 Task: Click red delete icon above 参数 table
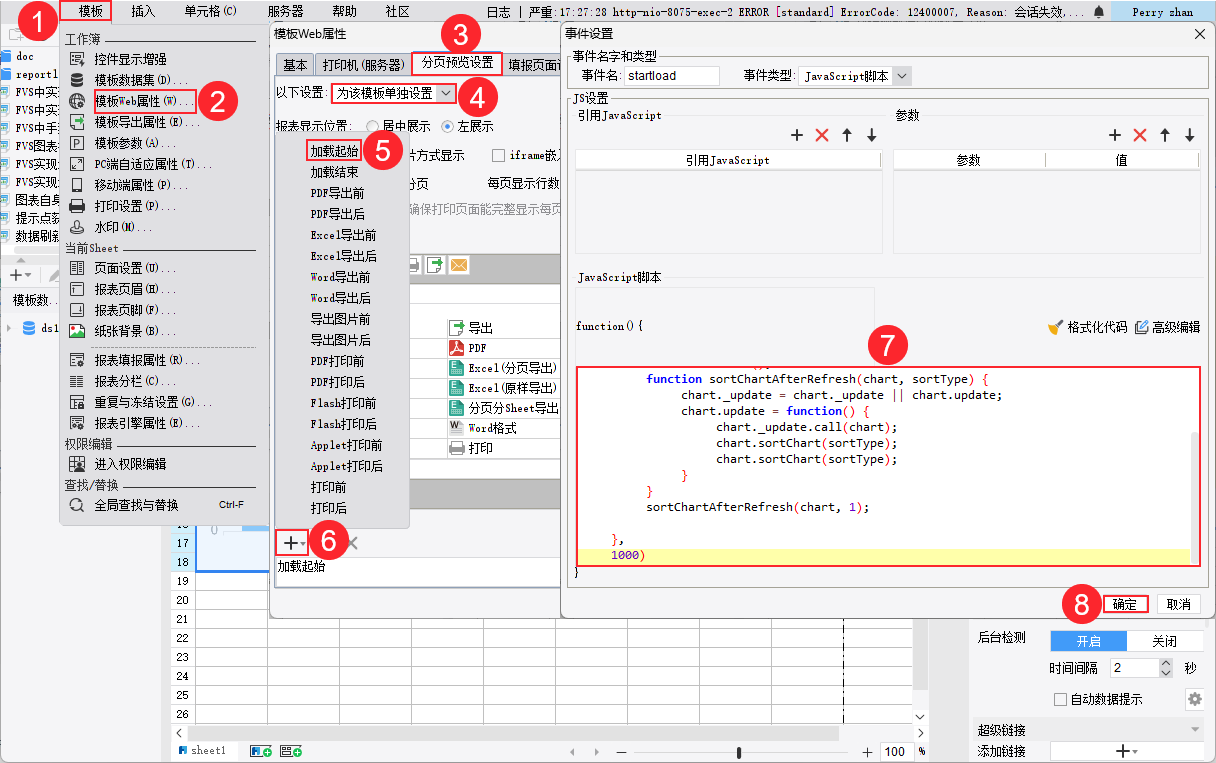[1139, 135]
